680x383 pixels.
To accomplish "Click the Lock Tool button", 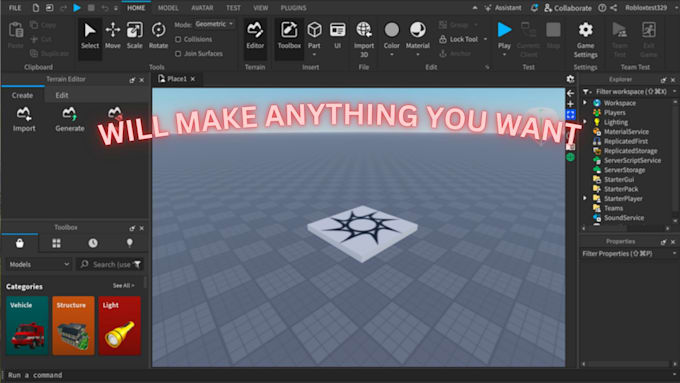I will (x=459, y=39).
